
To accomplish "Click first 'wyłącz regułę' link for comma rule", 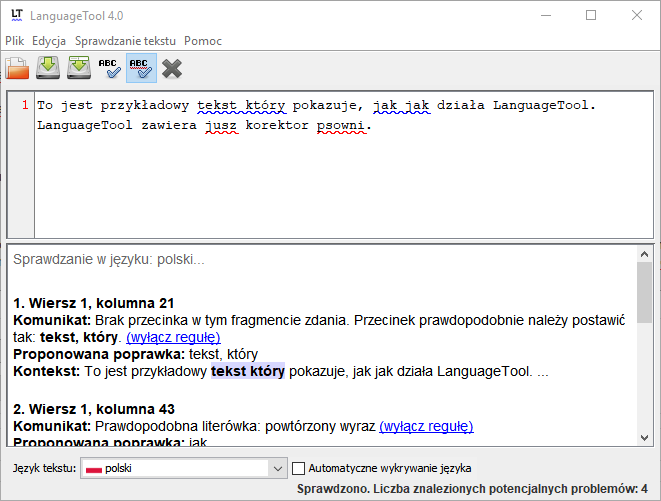I will pos(173,337).
